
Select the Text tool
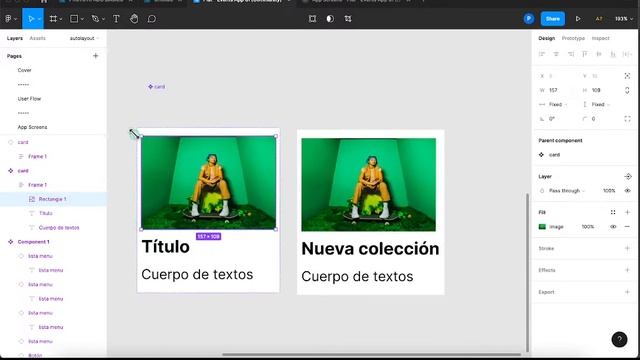[116, 19]
